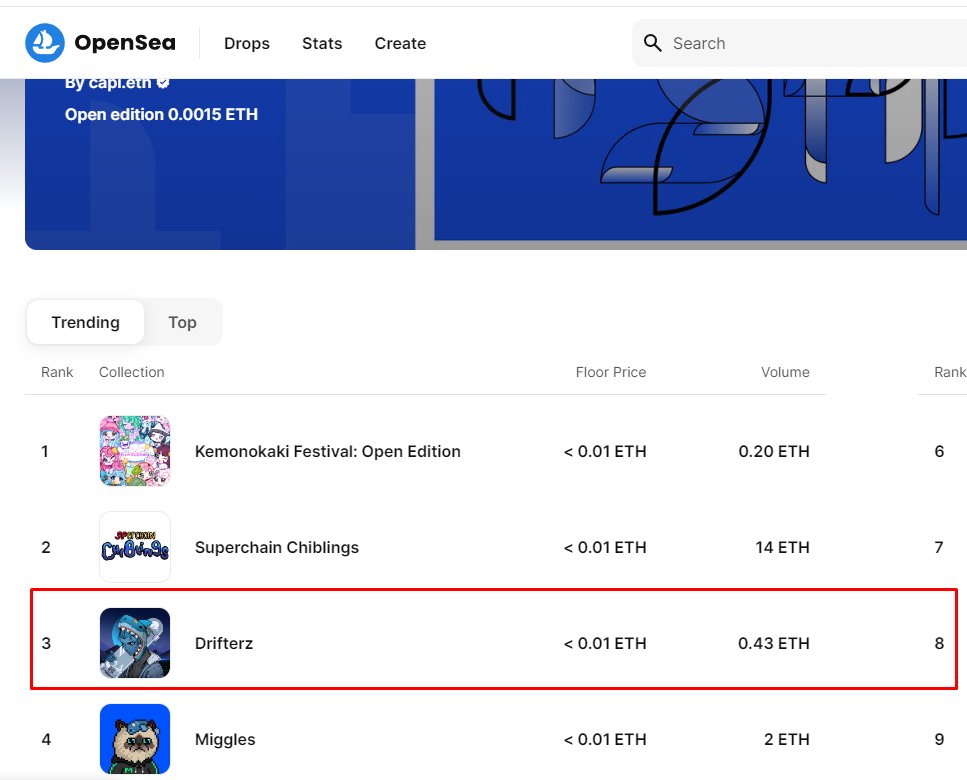967x780 pixels.
Task: Click rank number 9 in second table
Action: click(x=939, y=739)
